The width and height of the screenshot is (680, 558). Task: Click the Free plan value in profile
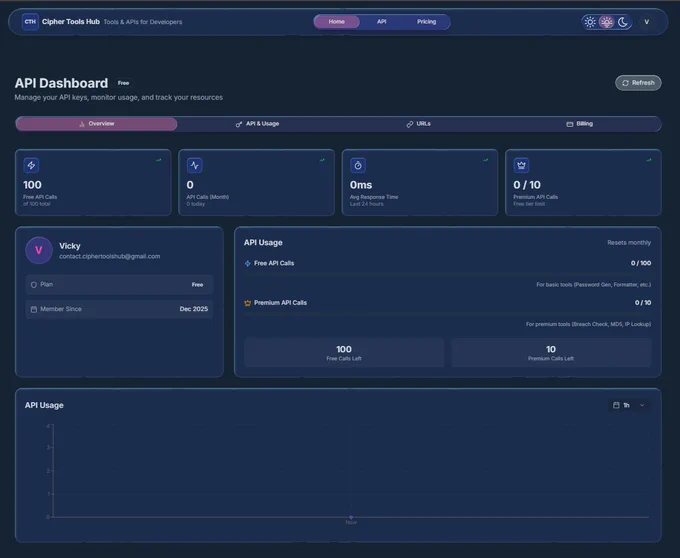pos(197,285)
